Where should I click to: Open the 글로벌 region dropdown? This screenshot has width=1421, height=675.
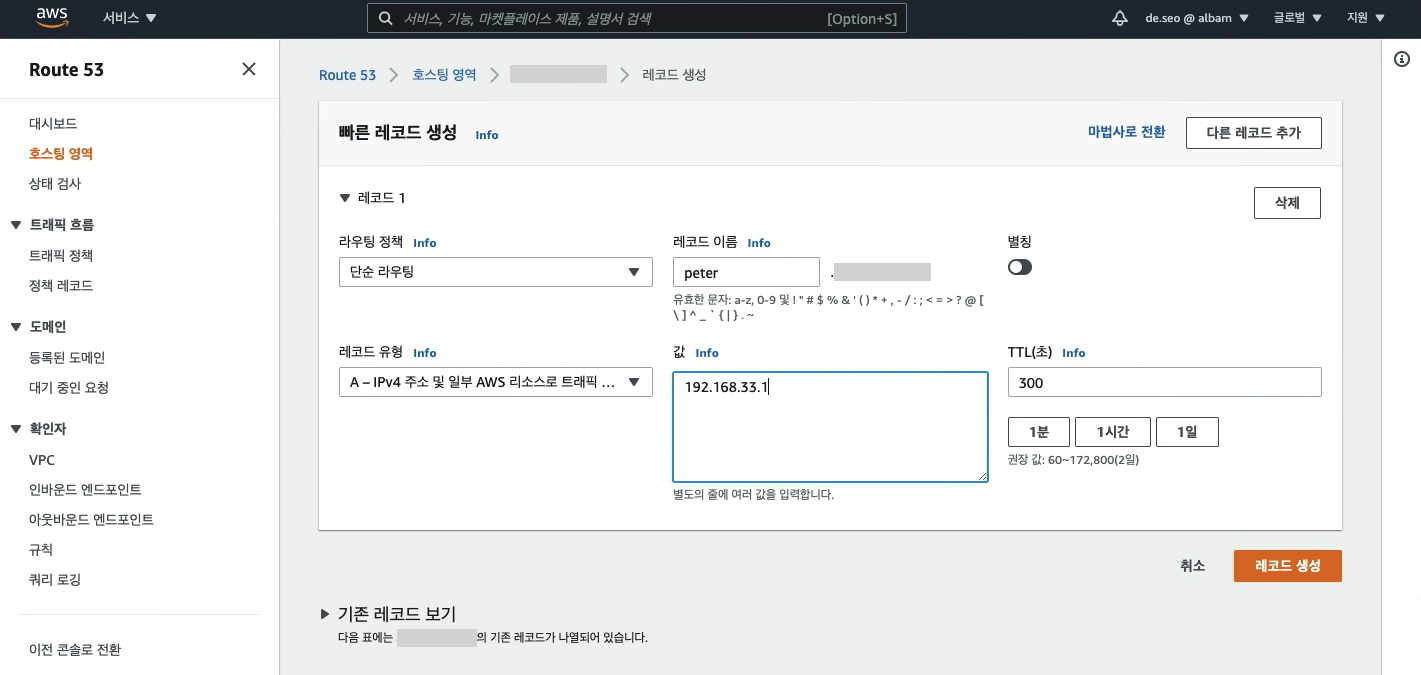pos(1298,18)
